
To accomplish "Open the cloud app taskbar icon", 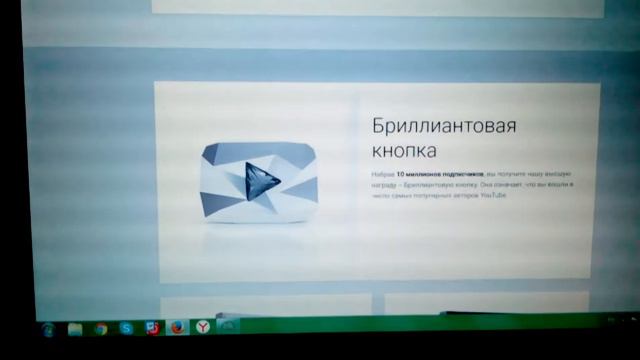I will (x=228, y=325).
